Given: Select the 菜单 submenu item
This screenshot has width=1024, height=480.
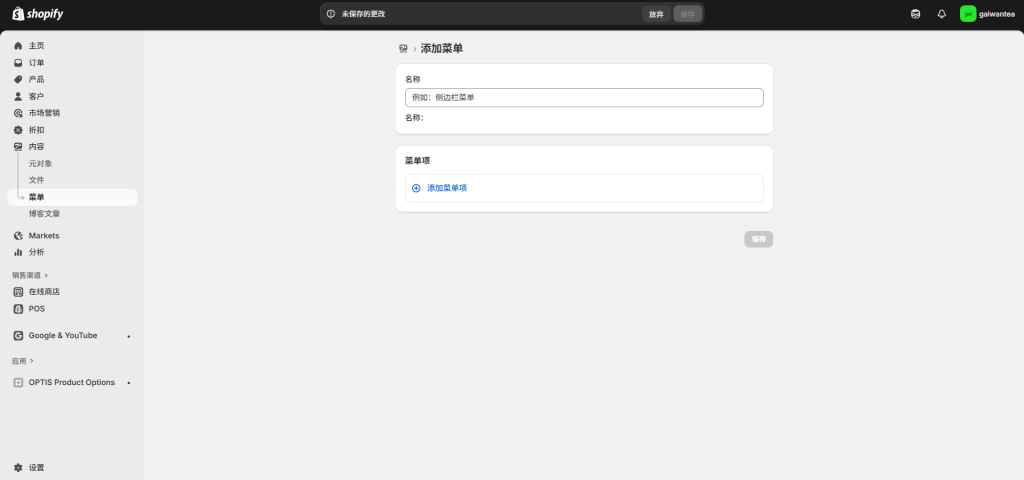Looking at the screenshot, I should coord(72,197).
